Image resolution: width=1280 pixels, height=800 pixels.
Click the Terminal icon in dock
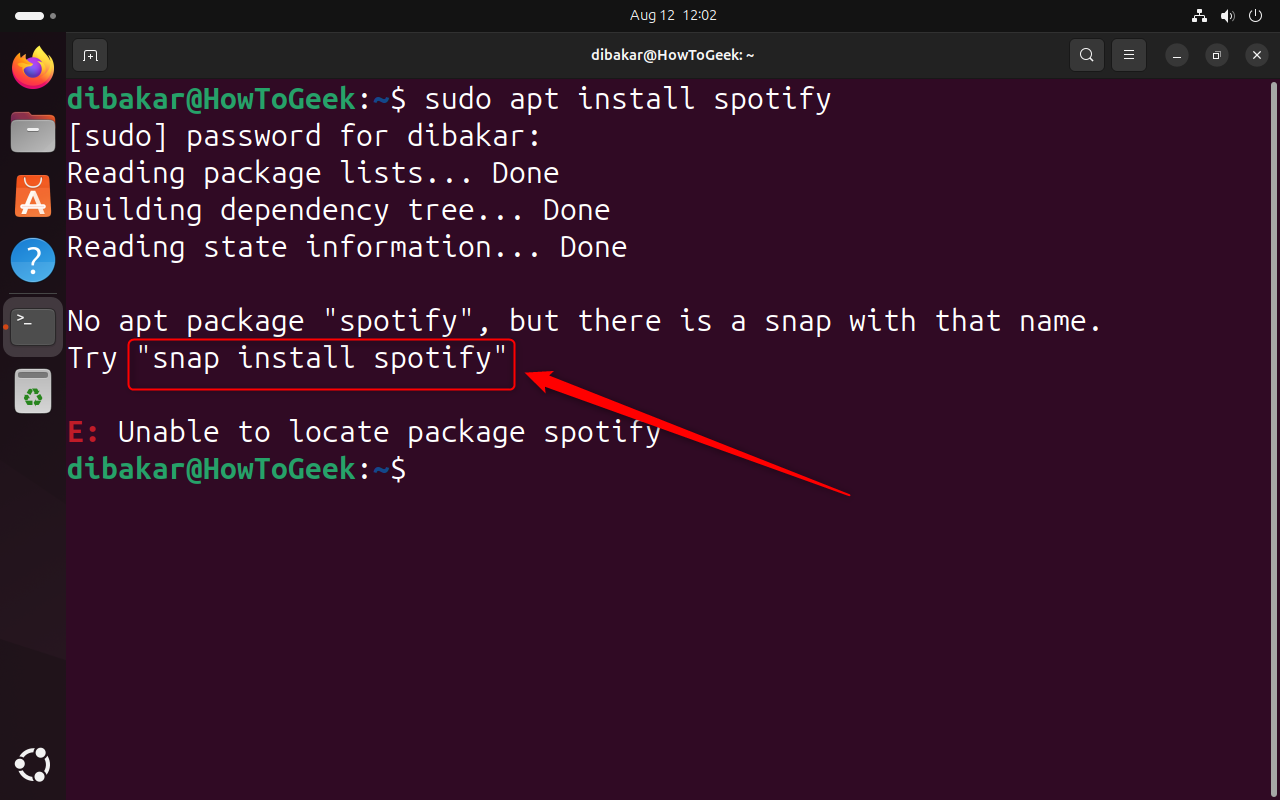tap(33, 326)
